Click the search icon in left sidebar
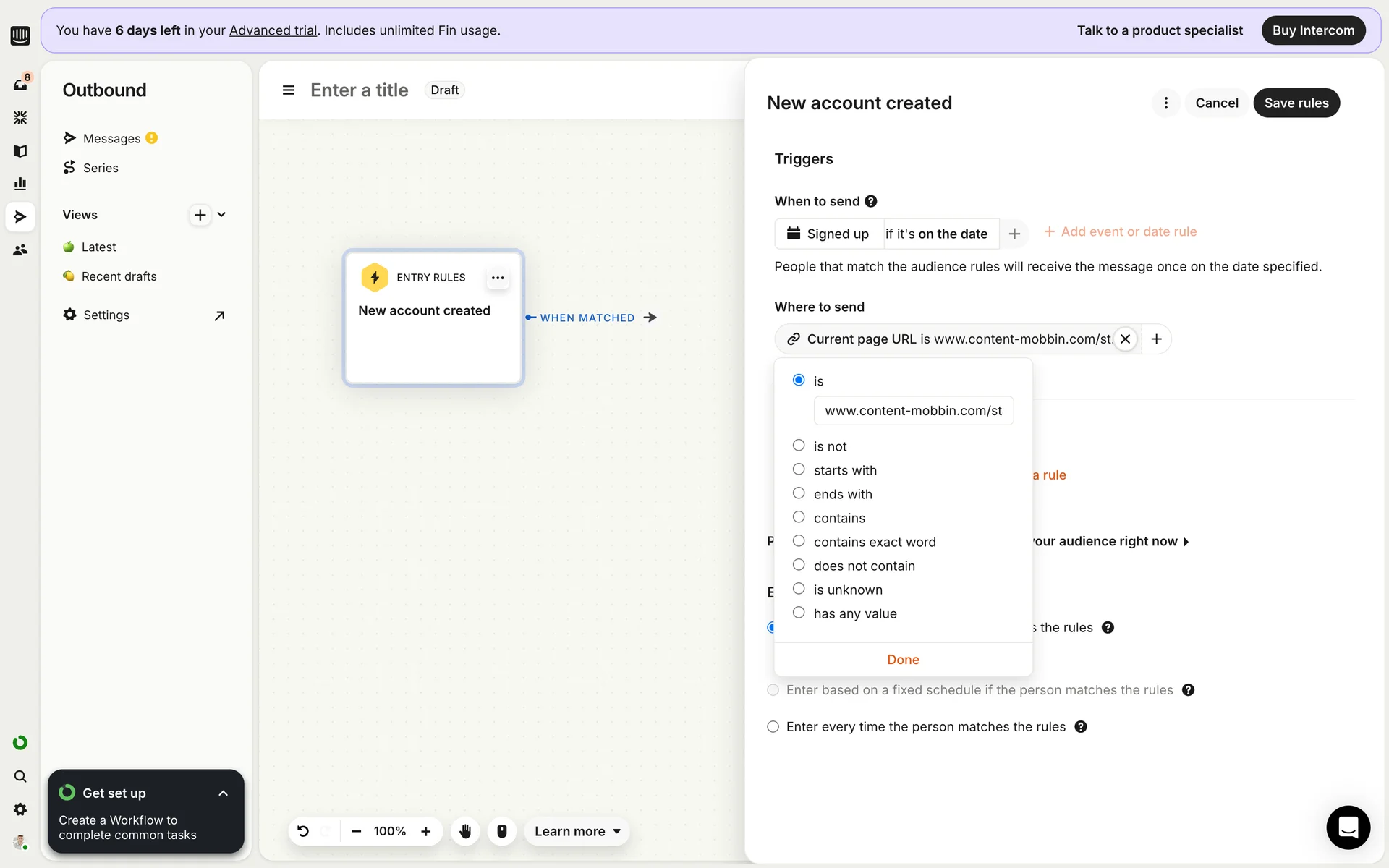The height and width of the screenshot is (868, 1389). point(20,776)
